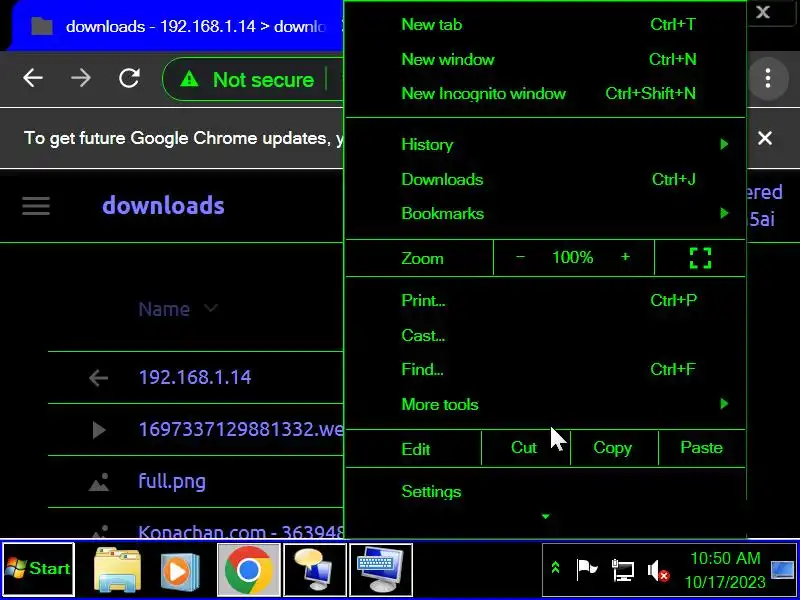Click the Name column header
This screenshot has height=600, width=800.
164,309
